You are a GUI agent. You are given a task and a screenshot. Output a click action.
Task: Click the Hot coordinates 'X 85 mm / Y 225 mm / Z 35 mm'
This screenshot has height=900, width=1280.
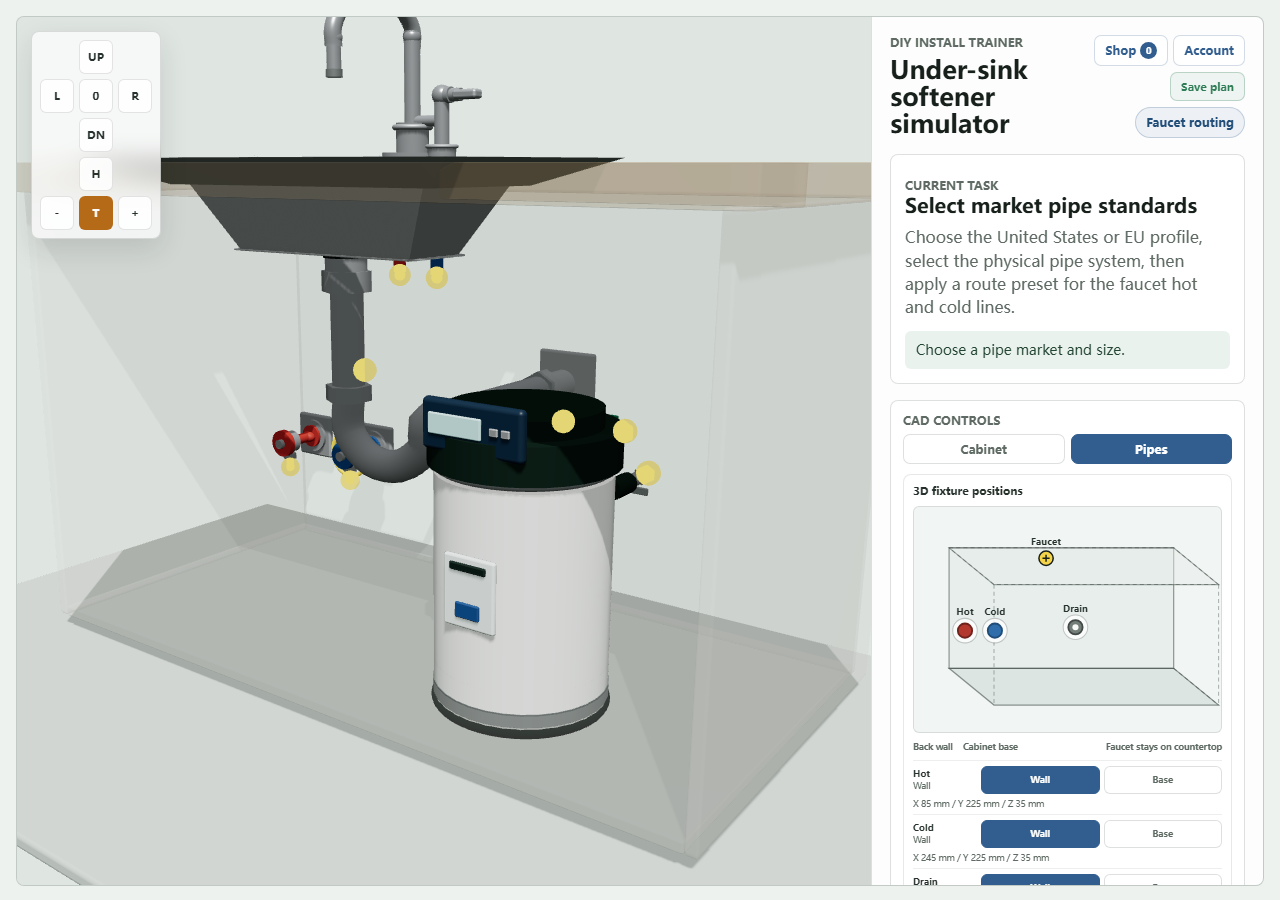tap(978, 804)
